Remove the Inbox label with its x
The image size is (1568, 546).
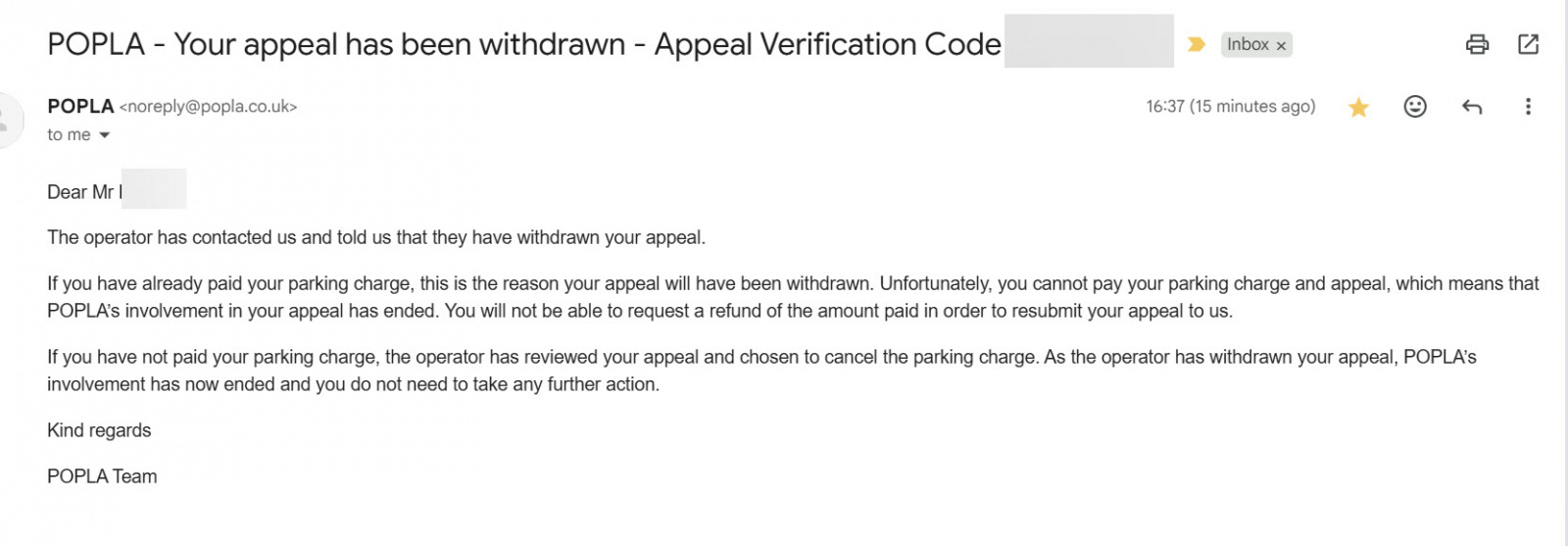click(1281, 45)
